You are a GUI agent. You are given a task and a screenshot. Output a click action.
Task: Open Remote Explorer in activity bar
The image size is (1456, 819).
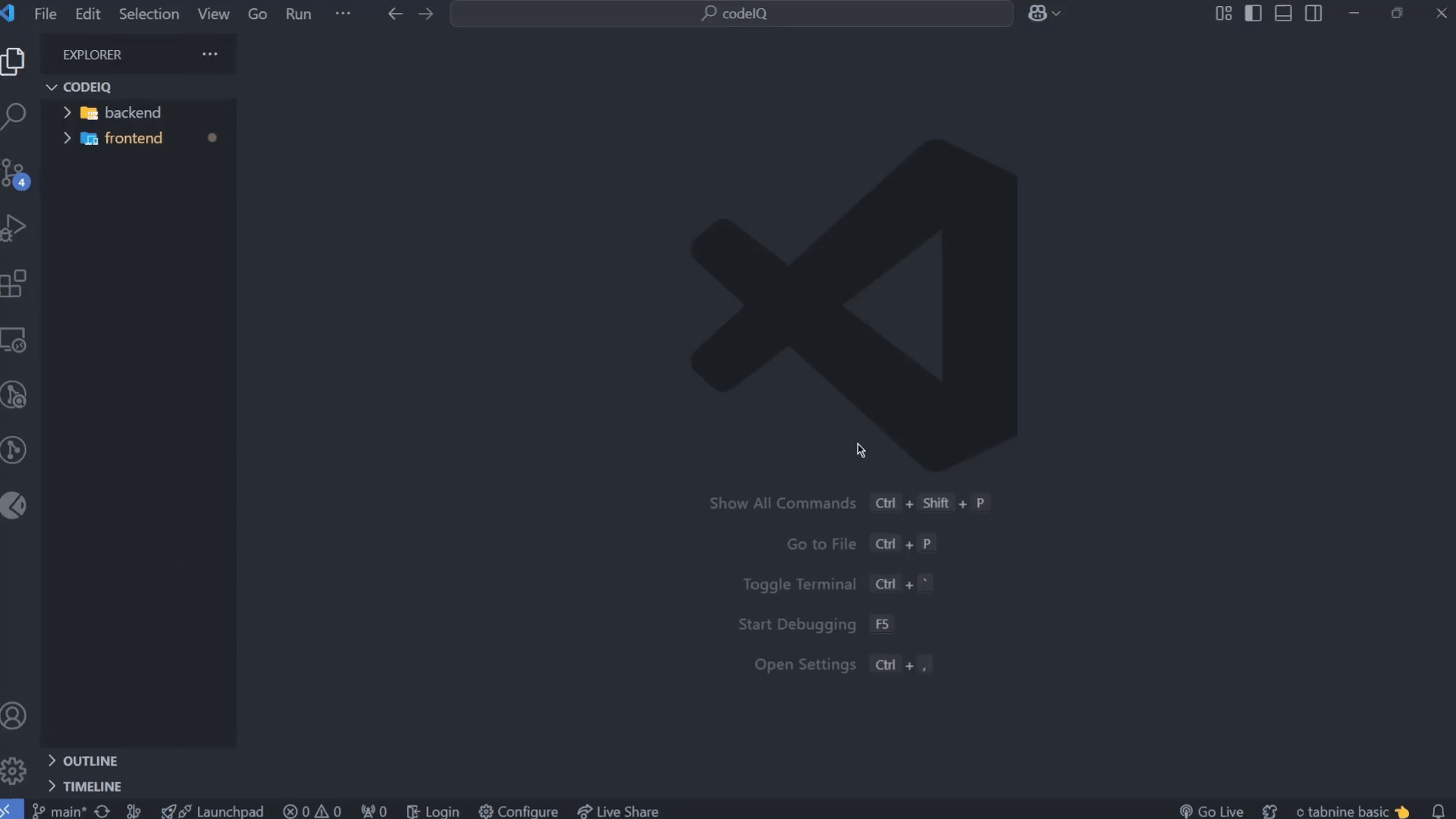click(x=14, y=340)
